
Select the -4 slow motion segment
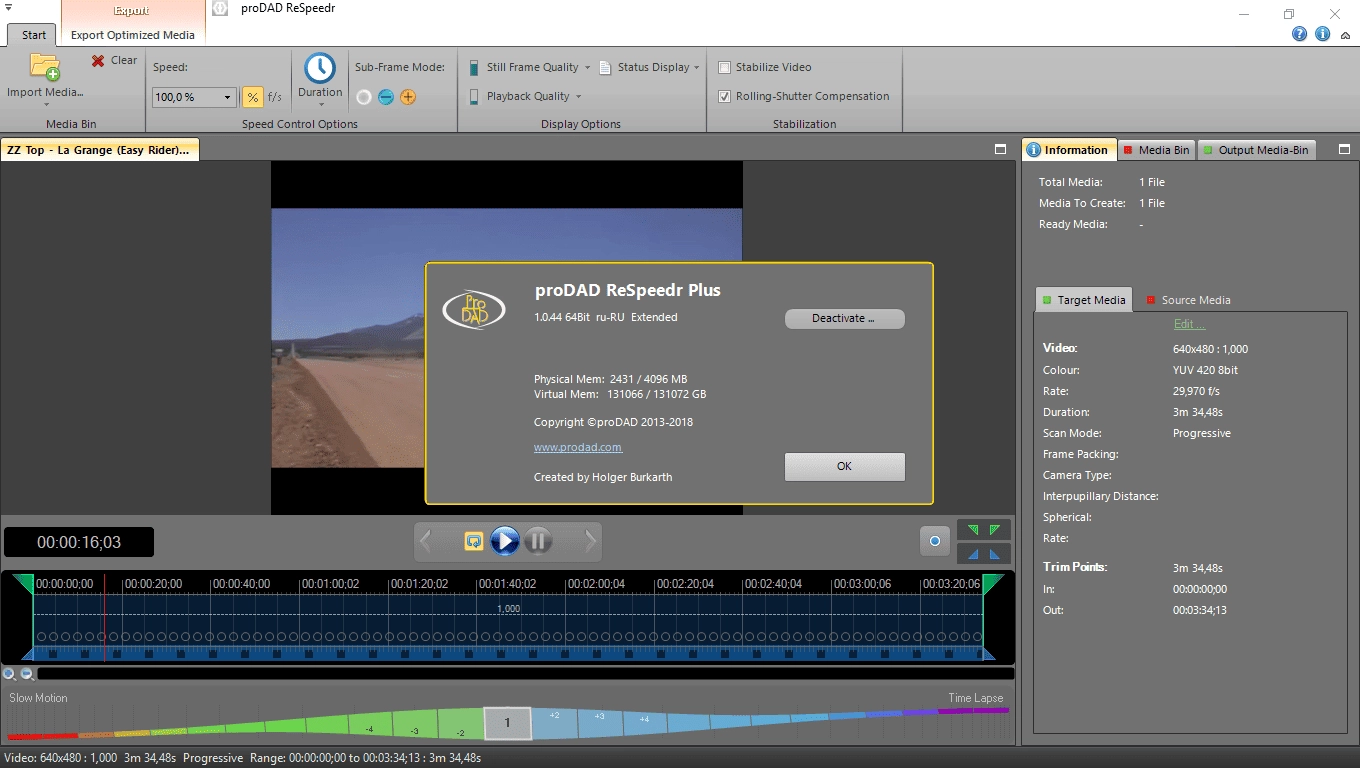pos(370,727)
